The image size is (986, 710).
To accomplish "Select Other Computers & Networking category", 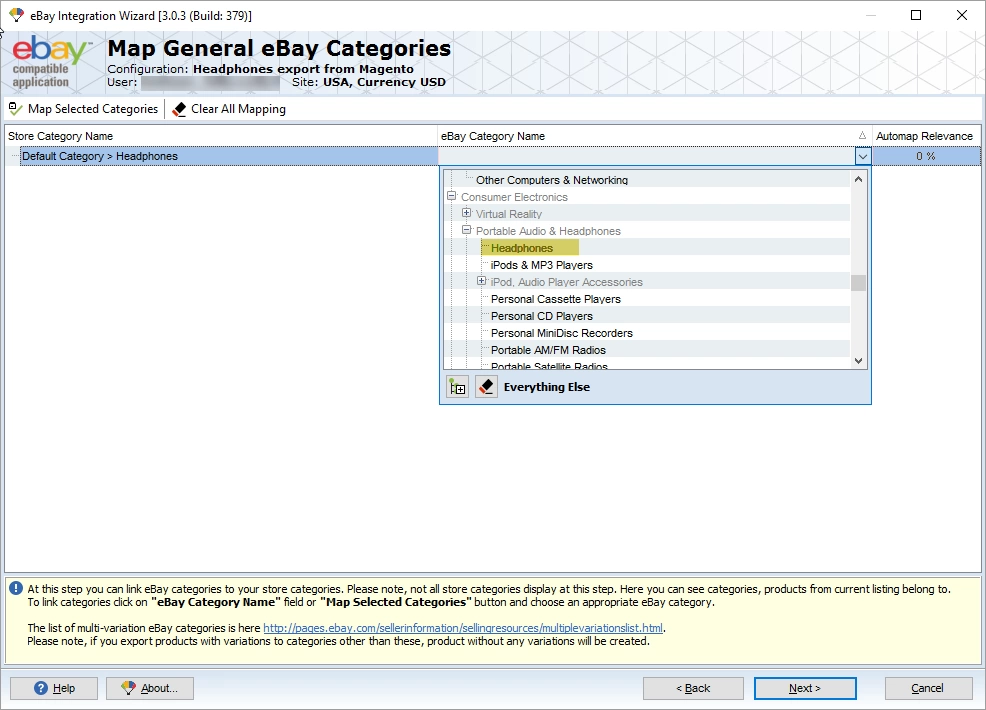I will (x=552, y=180).
